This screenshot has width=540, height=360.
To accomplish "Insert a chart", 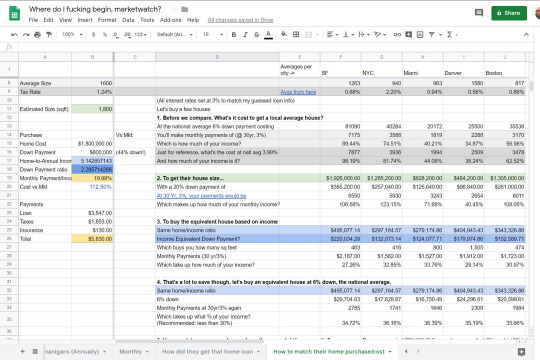I will tap(420, 34).
